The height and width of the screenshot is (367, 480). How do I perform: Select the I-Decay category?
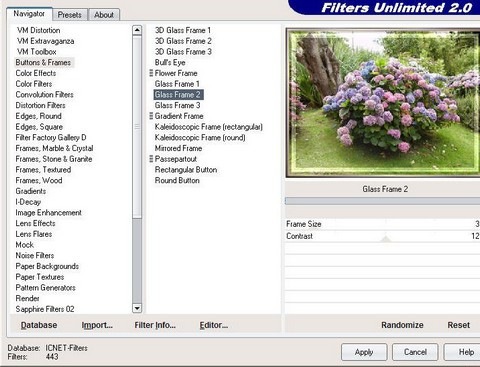[28, 202]
